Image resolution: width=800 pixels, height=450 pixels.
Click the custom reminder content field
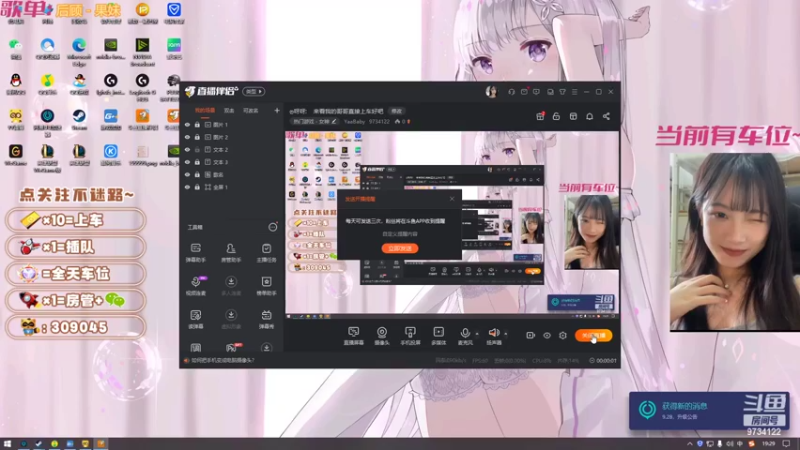400,234
